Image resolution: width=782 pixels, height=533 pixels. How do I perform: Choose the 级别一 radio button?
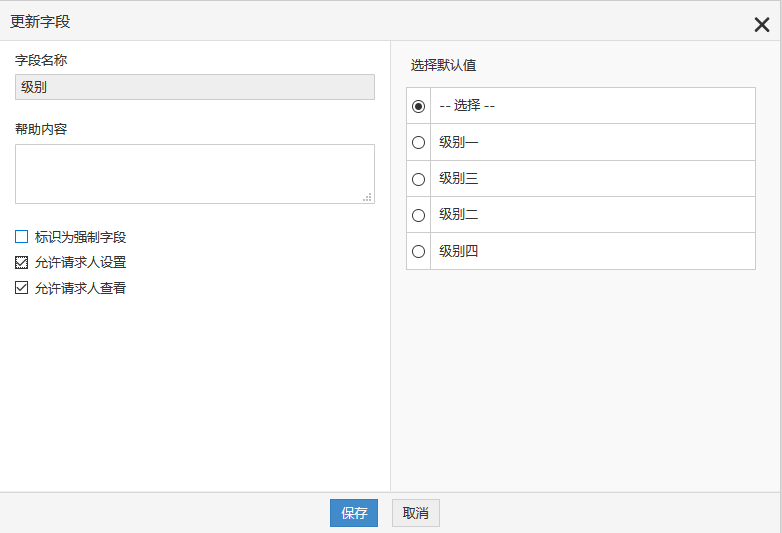pyautogui.click(x=419, y=142)
